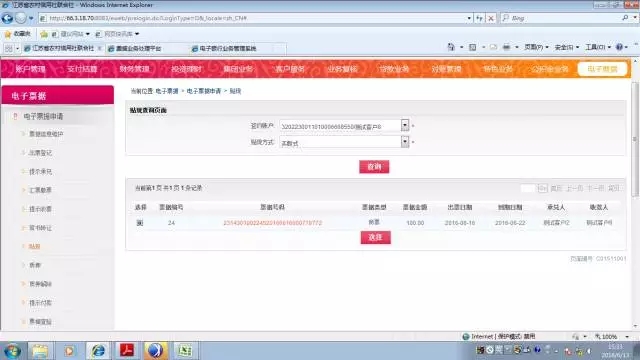Click the icon beside 电子票据申请 in sidebar
The width and height of the screenshot is (640, 360).
[x=16, y=116]
